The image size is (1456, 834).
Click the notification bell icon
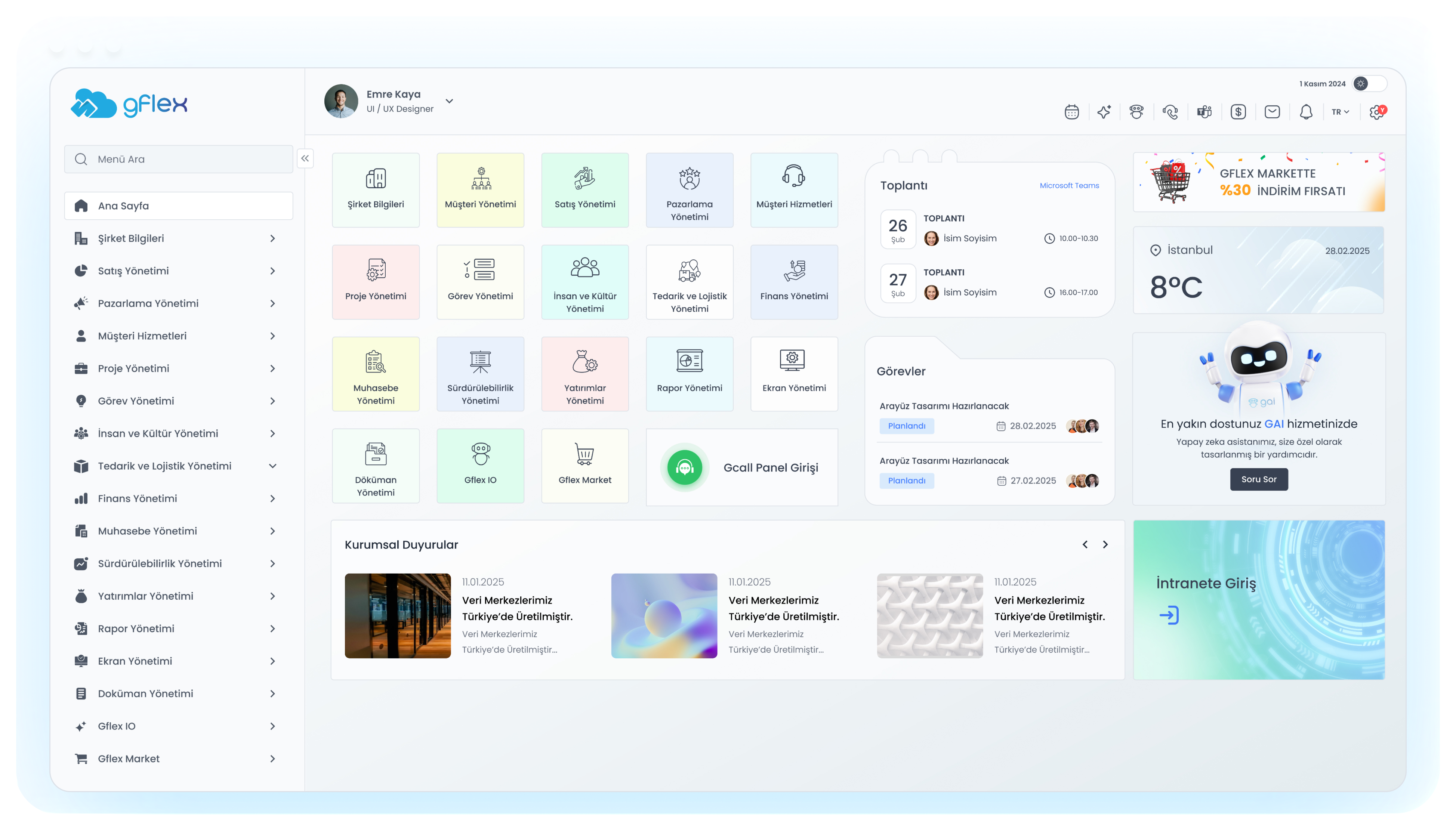pos(1305,112)
